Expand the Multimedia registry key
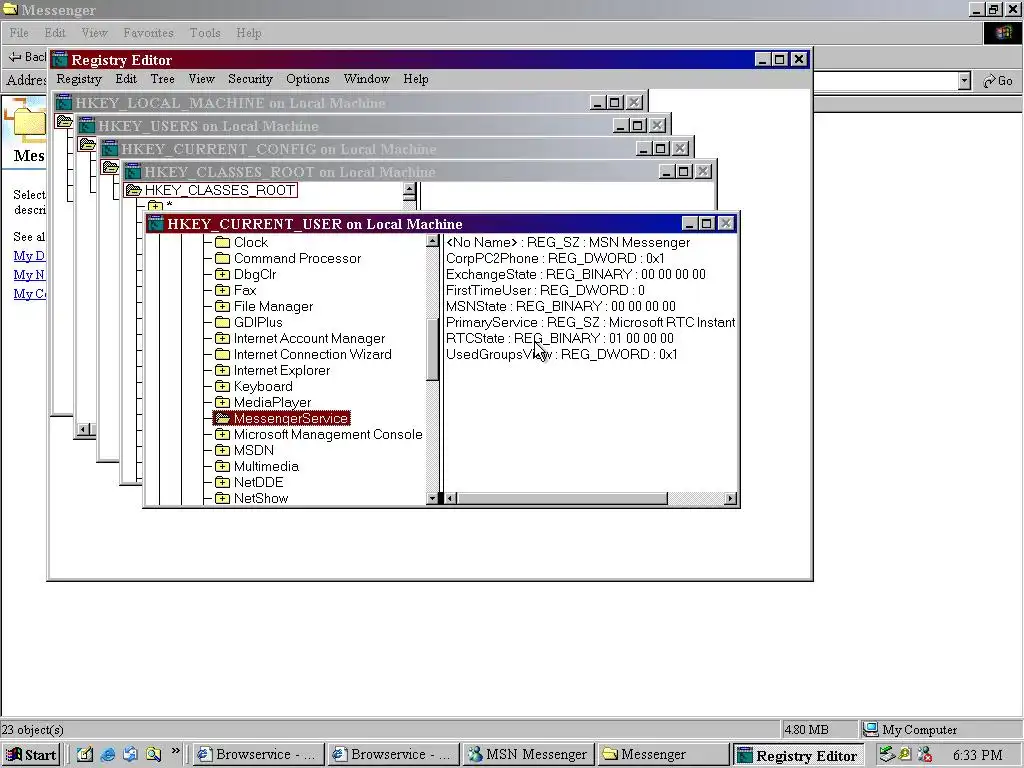Image resolution: width=1024 pixels, height=768 pixels. [223, 466]
